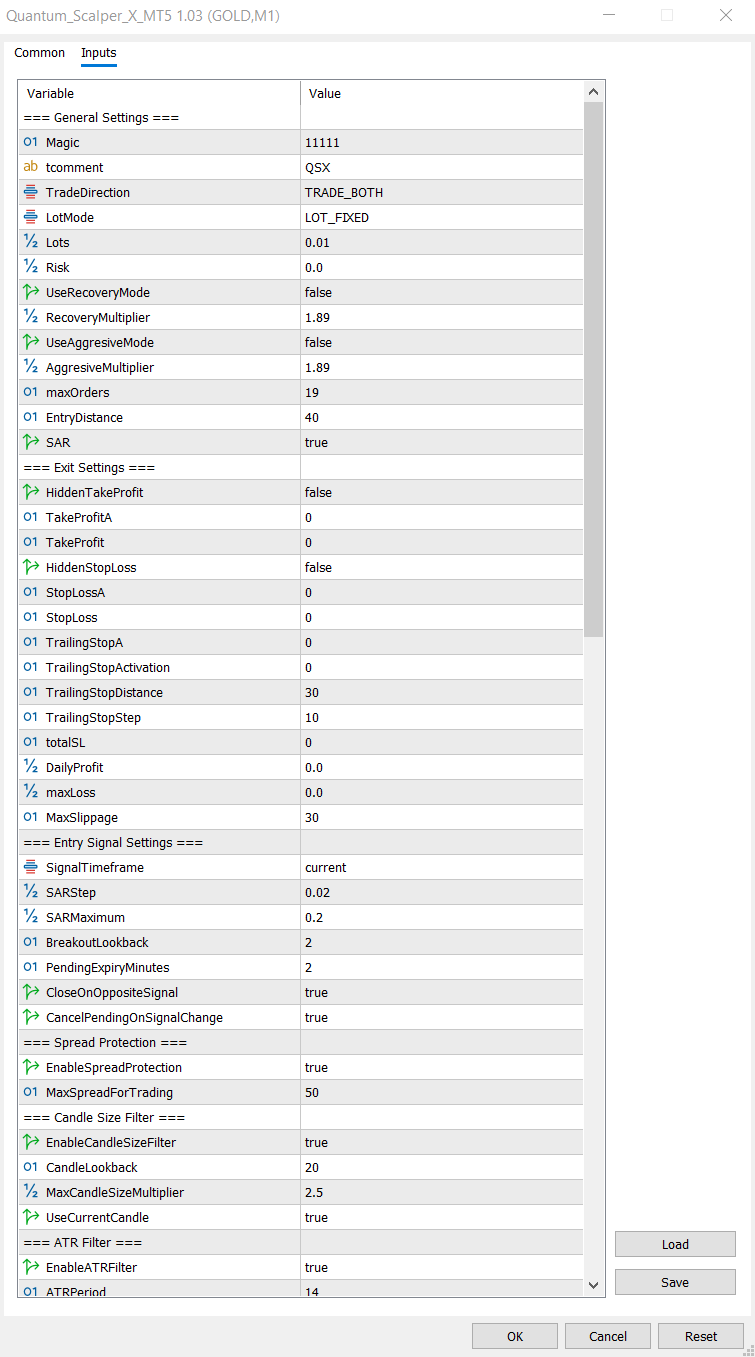This screenshot has height=1357, width=755.
Task: Edit the maxOrders value 19
Action: point(442,393)
